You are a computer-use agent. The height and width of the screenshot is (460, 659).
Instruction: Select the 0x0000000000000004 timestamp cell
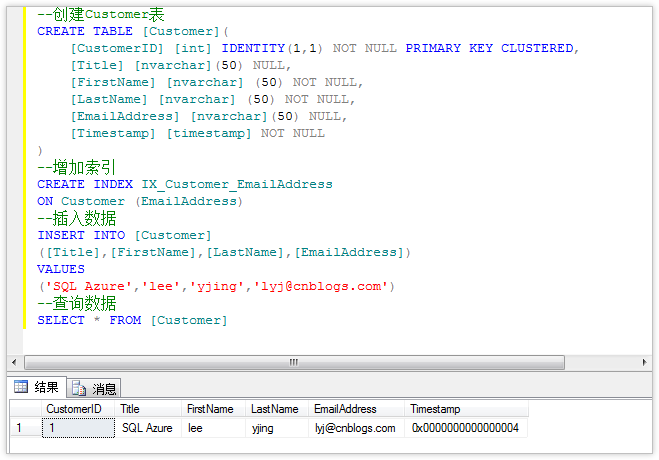(x=465, y=428)
